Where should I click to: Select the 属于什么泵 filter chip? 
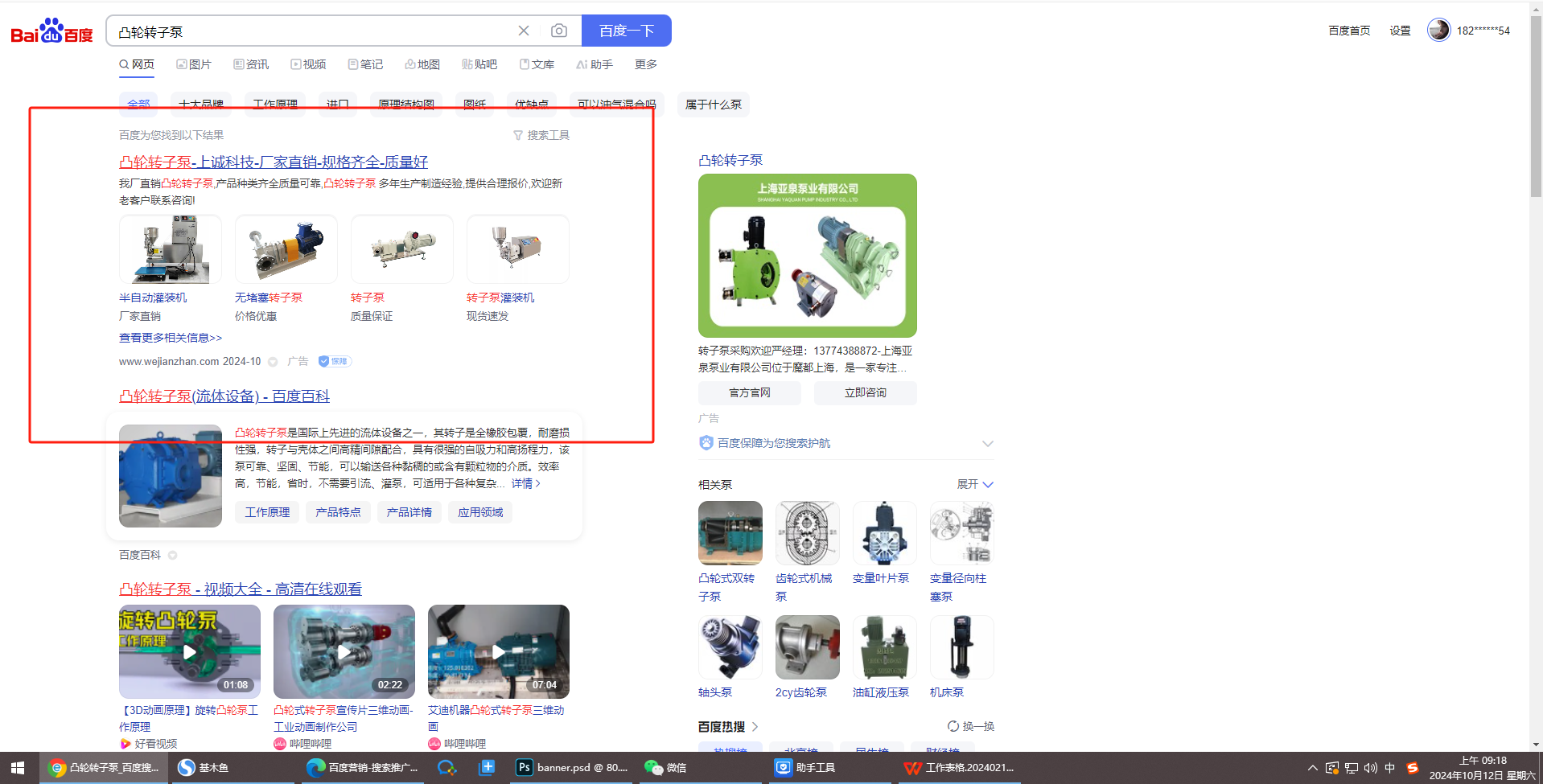click(714, 105)
